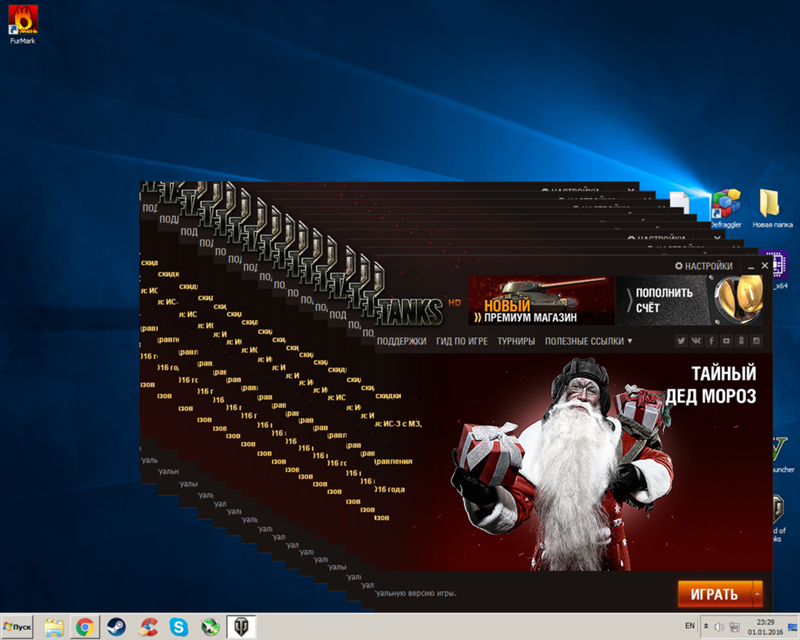This screenshot has width=800, height=640.
Task: Open the ГИД ПО ИГРЕ menu item
Action: 462,341
